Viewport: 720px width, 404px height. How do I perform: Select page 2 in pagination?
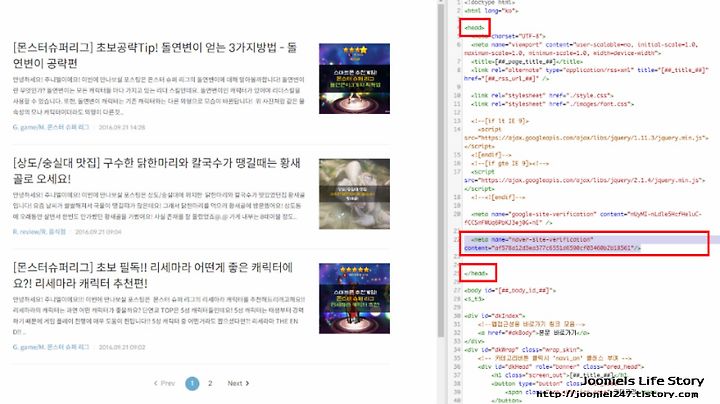pyautogui.click(x=210, y=383)
